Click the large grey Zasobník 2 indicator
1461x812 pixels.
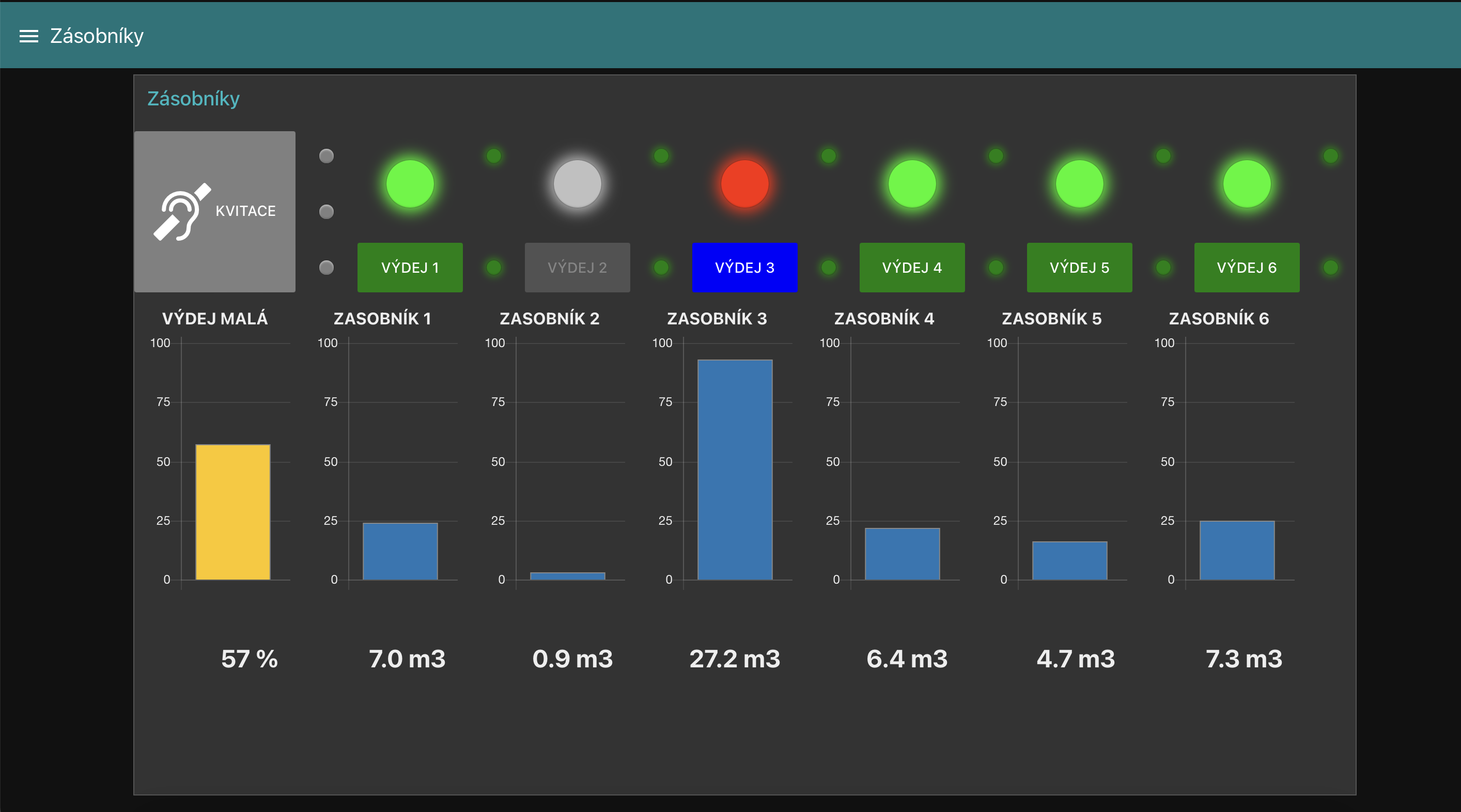click(577, 184)
